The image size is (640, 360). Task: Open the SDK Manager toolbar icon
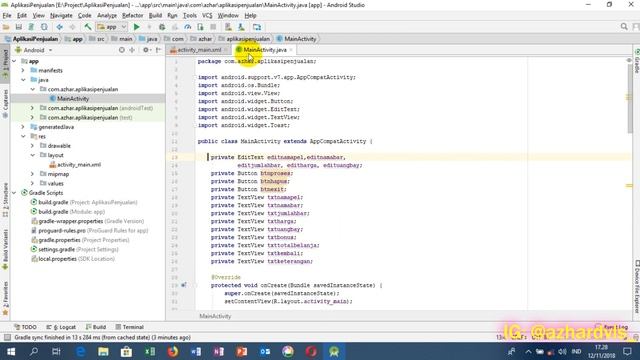[241, 27]
